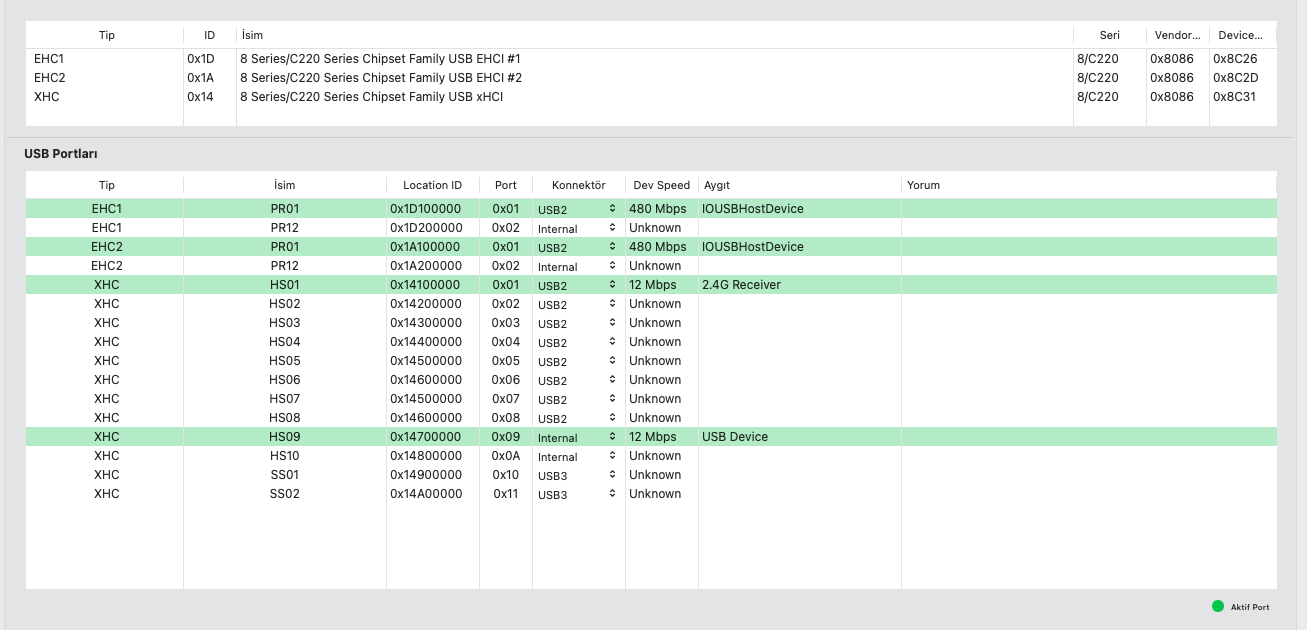Viewport: 1307px width, 630px height.
Task: Expand connector selector for HS10 port
Action: (x=578, y=457)
